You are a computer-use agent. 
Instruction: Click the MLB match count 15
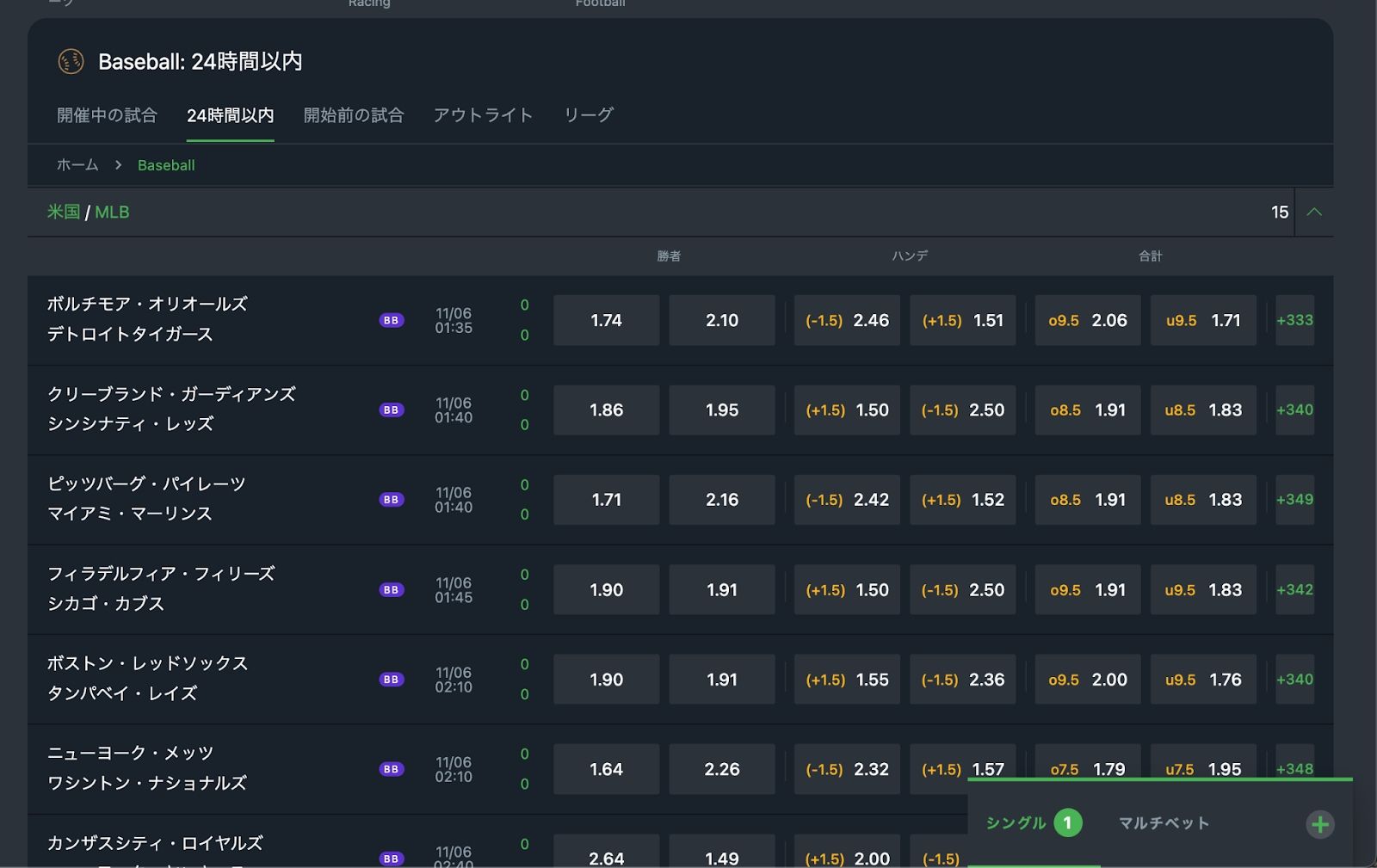tap(1280, 212)
